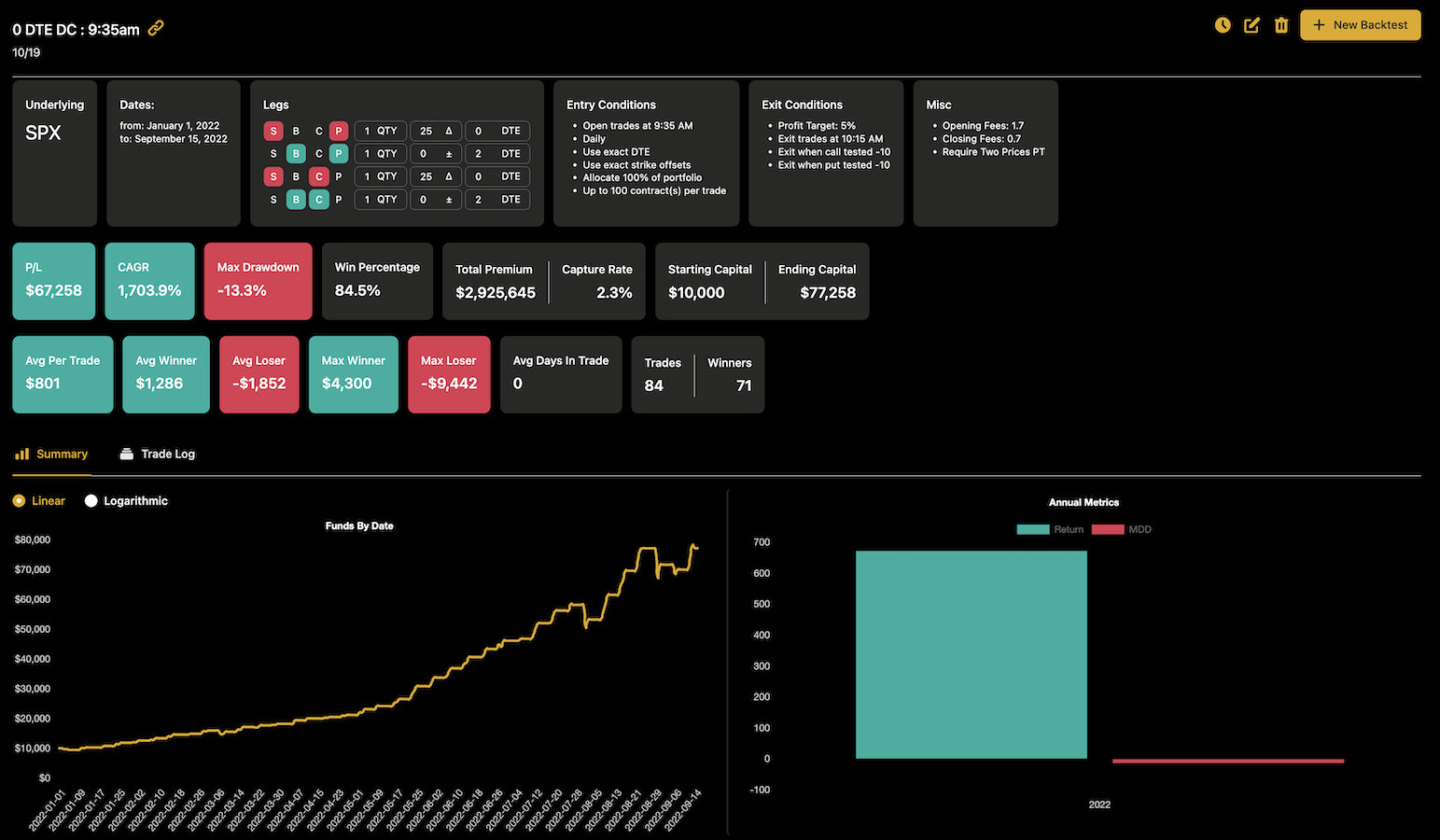Click the clock history icon
The height and width of the screenshot is (840, 1440).
(1223, 25)
